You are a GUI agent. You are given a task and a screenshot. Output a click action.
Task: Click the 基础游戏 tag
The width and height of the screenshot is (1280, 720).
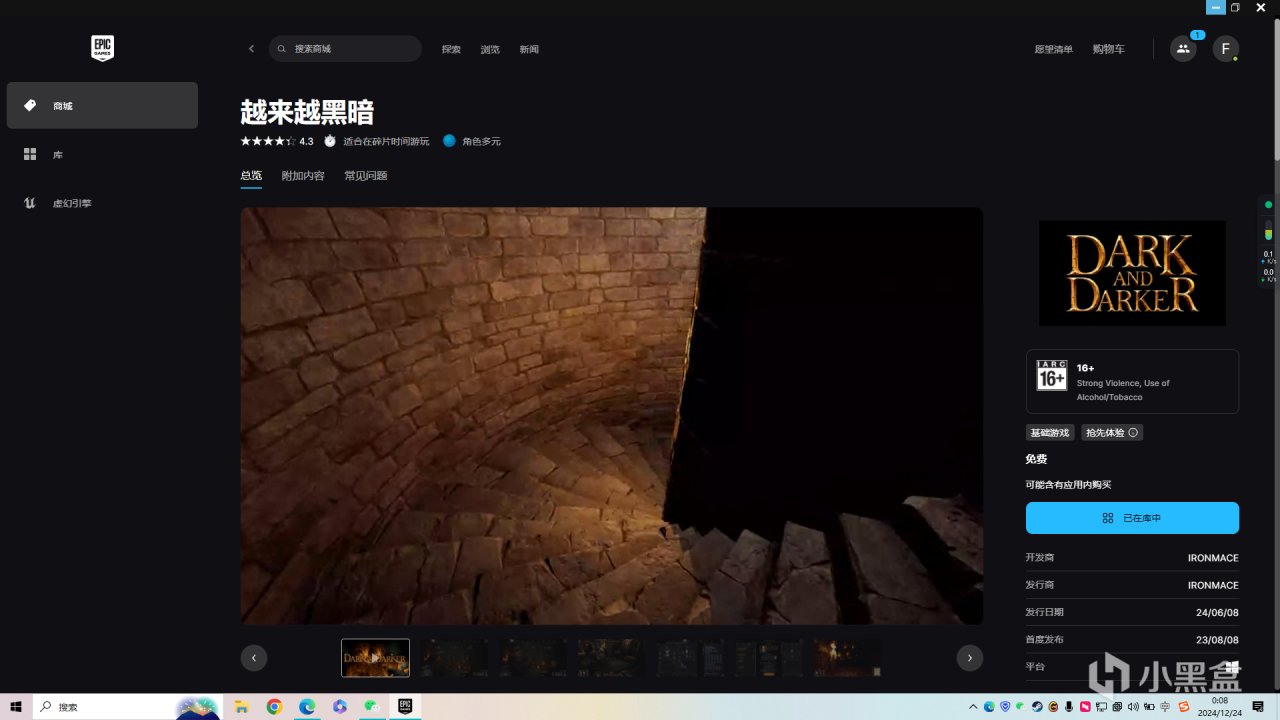[x=1050, y=433]
